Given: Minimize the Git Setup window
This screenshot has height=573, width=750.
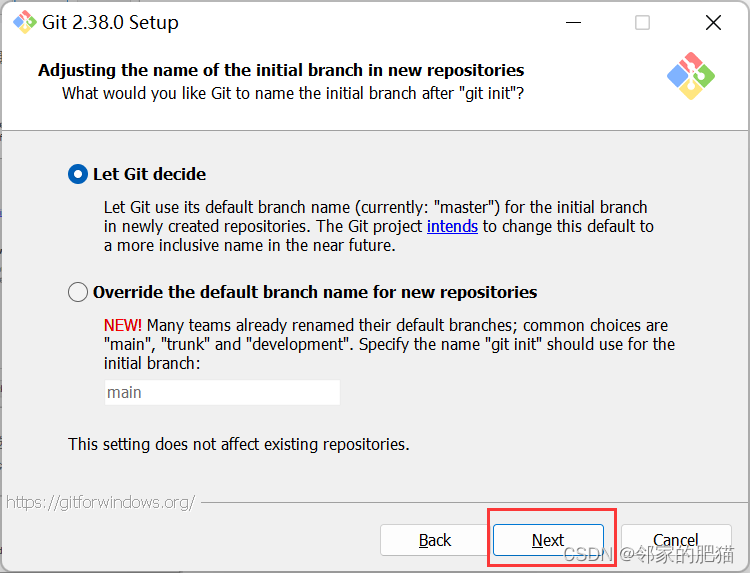Looking at the screenshot, I should click(573, 22).
